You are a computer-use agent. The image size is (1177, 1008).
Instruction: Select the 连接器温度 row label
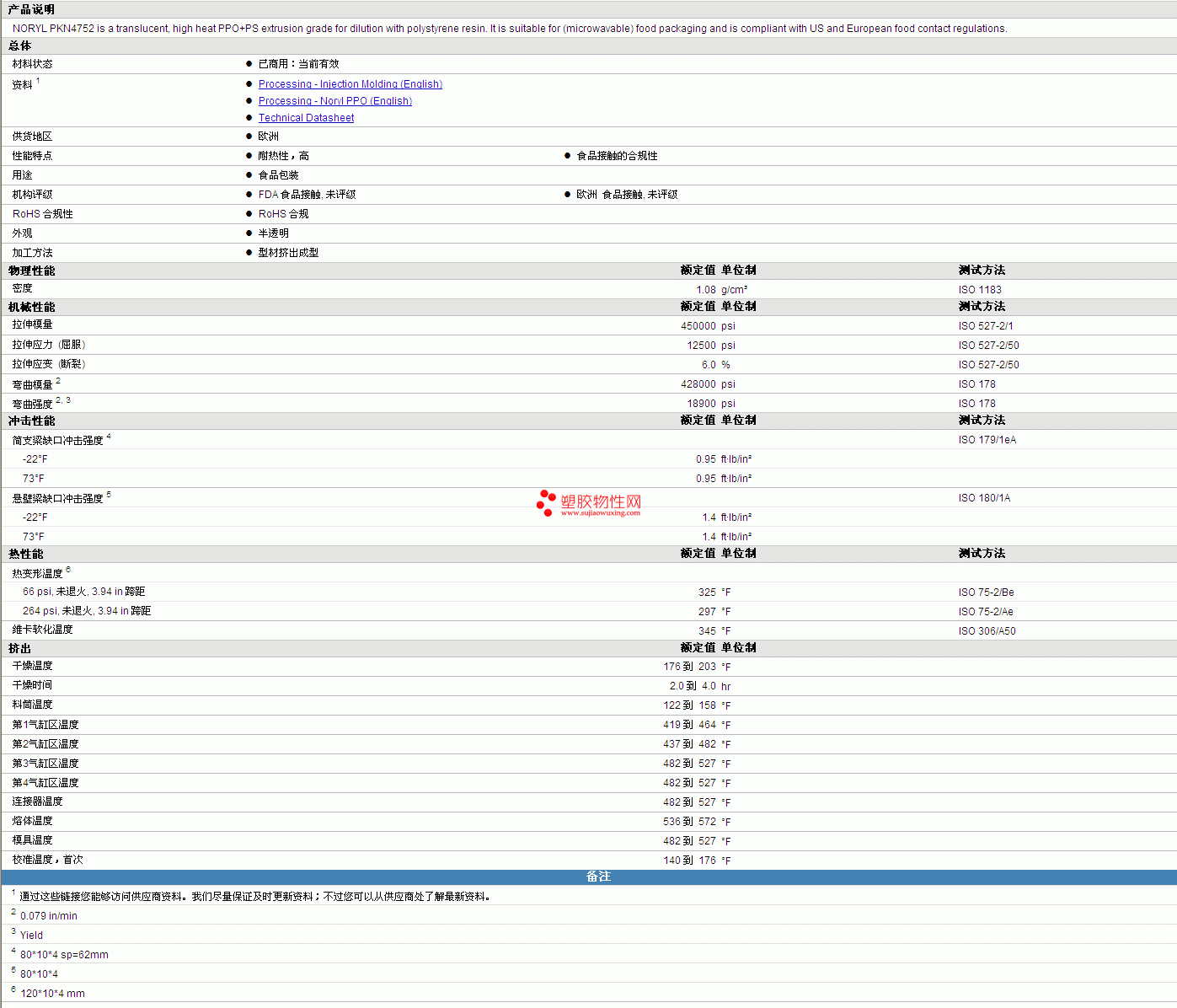[37, 802]
